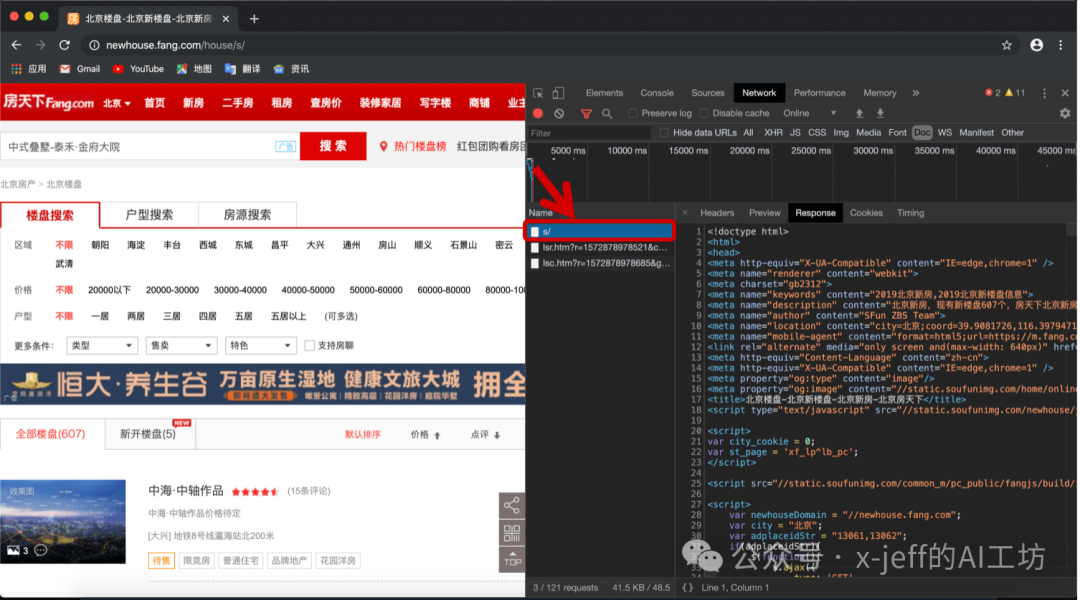This screenshot has width=1080, height=600.
Task: Sort listings by 点评
Action: click(x=485, y=435)
